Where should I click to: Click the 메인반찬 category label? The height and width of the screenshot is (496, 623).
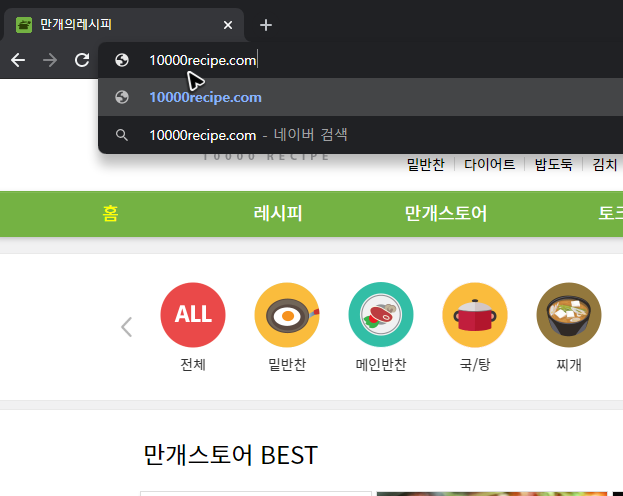coord(381,364)
